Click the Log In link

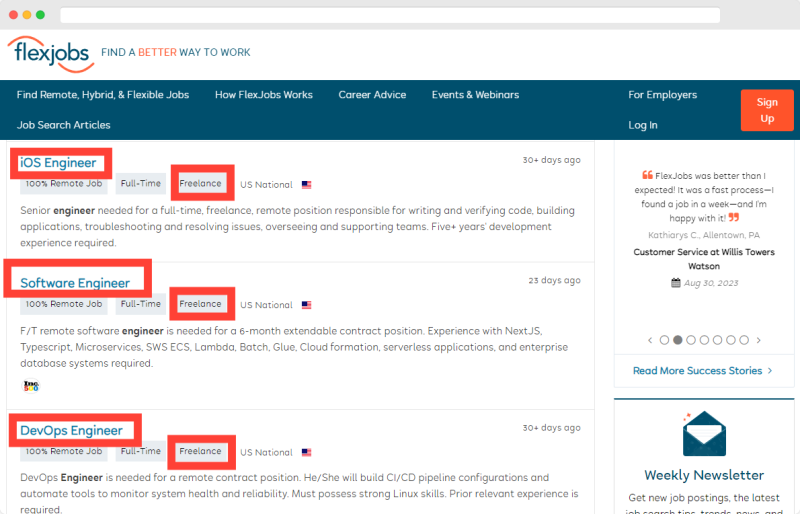tap(643, 125)
